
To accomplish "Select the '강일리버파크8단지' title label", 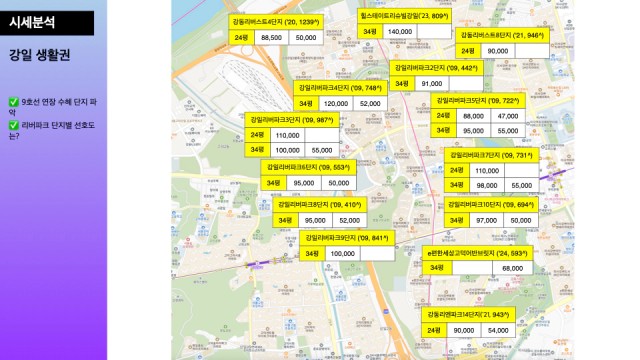I will (x=320, y=204).
